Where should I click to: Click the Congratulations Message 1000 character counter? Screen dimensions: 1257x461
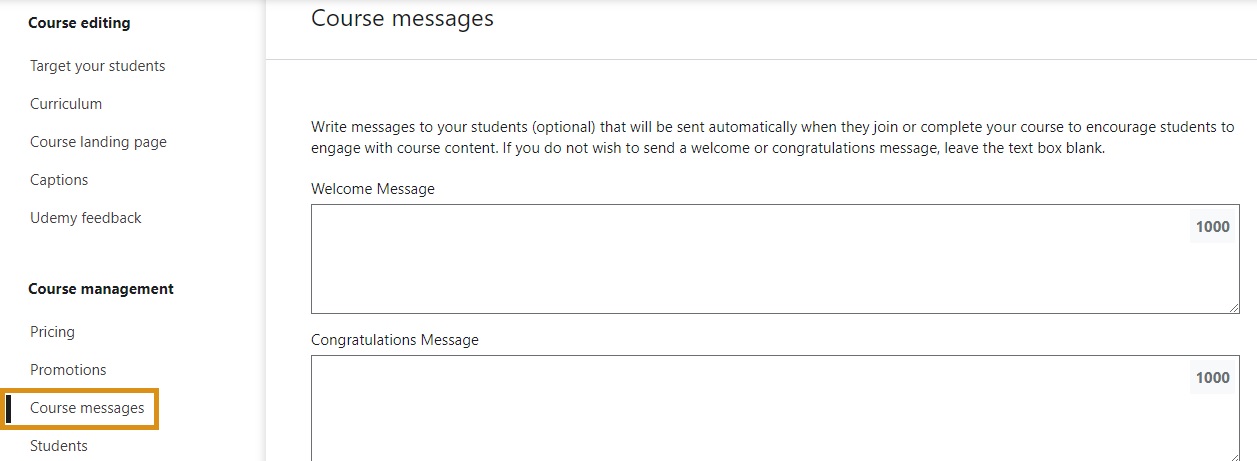[1212, 378]
